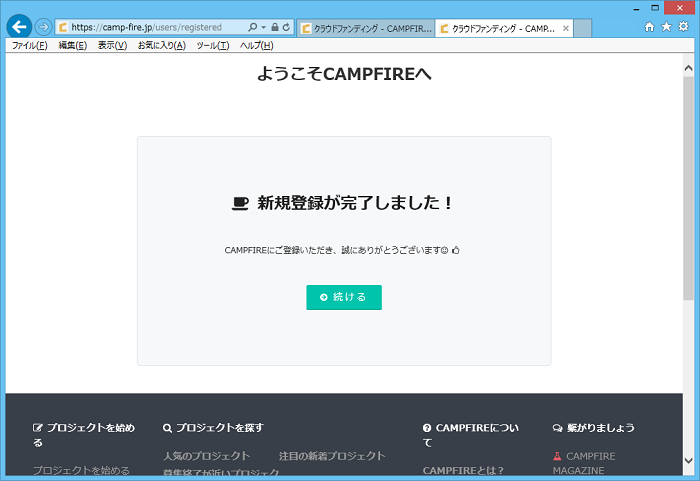Open the 表示(V) menu

112,46
